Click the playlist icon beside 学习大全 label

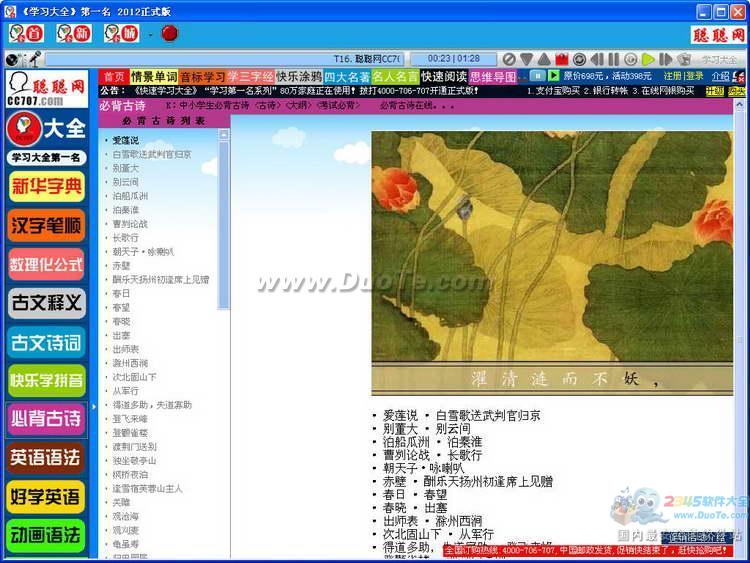684,59
